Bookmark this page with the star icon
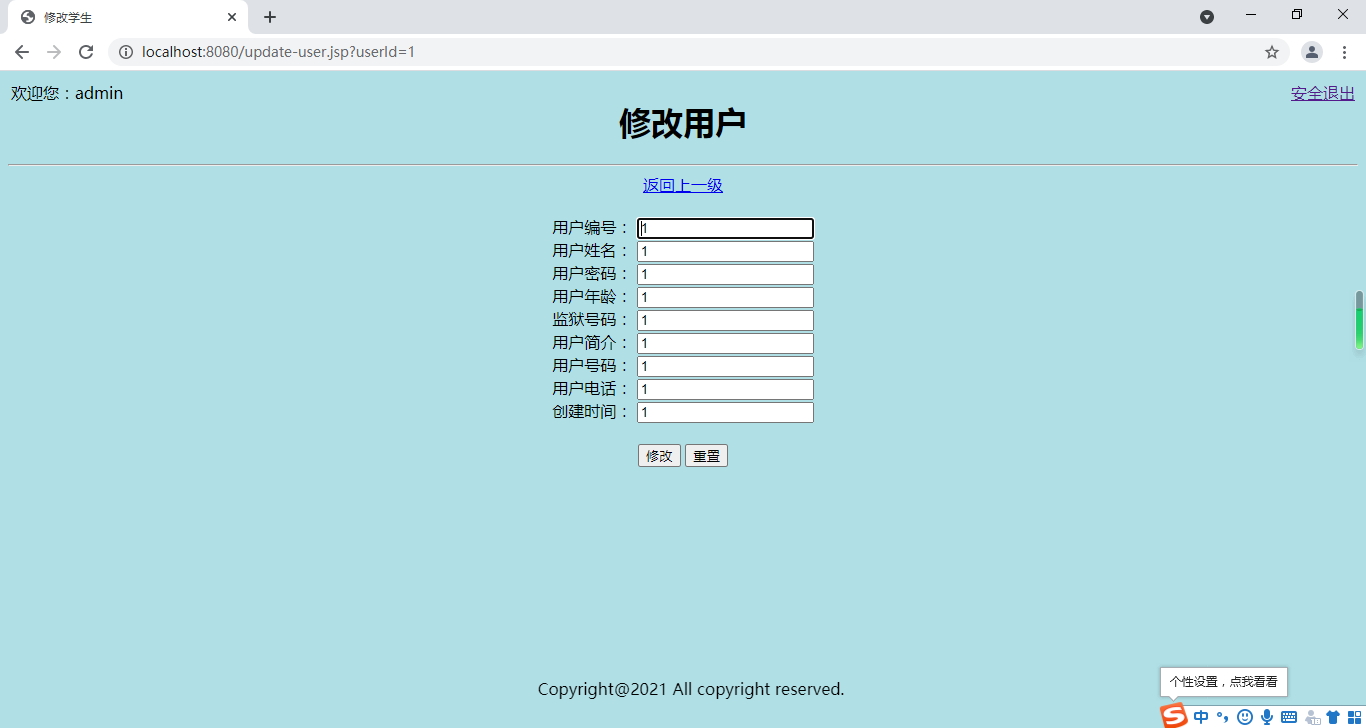The width and height of the screenshot is (1366, 728). tap(1272, 52)
